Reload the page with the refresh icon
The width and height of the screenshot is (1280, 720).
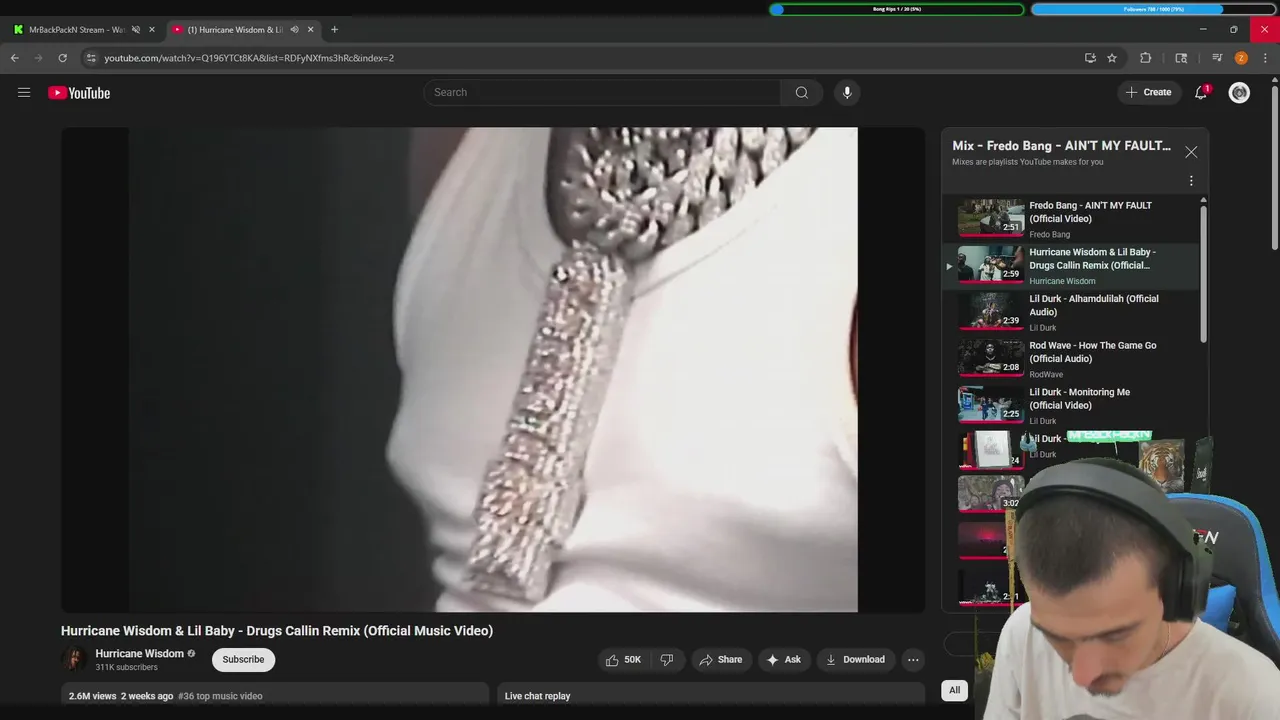[62, 58]
